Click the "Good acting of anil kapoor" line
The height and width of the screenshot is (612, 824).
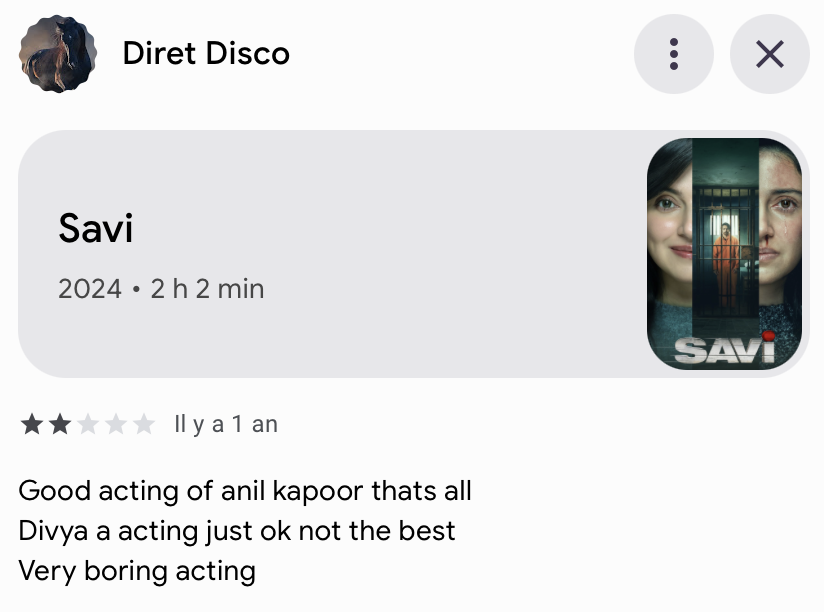coord(245,491)
